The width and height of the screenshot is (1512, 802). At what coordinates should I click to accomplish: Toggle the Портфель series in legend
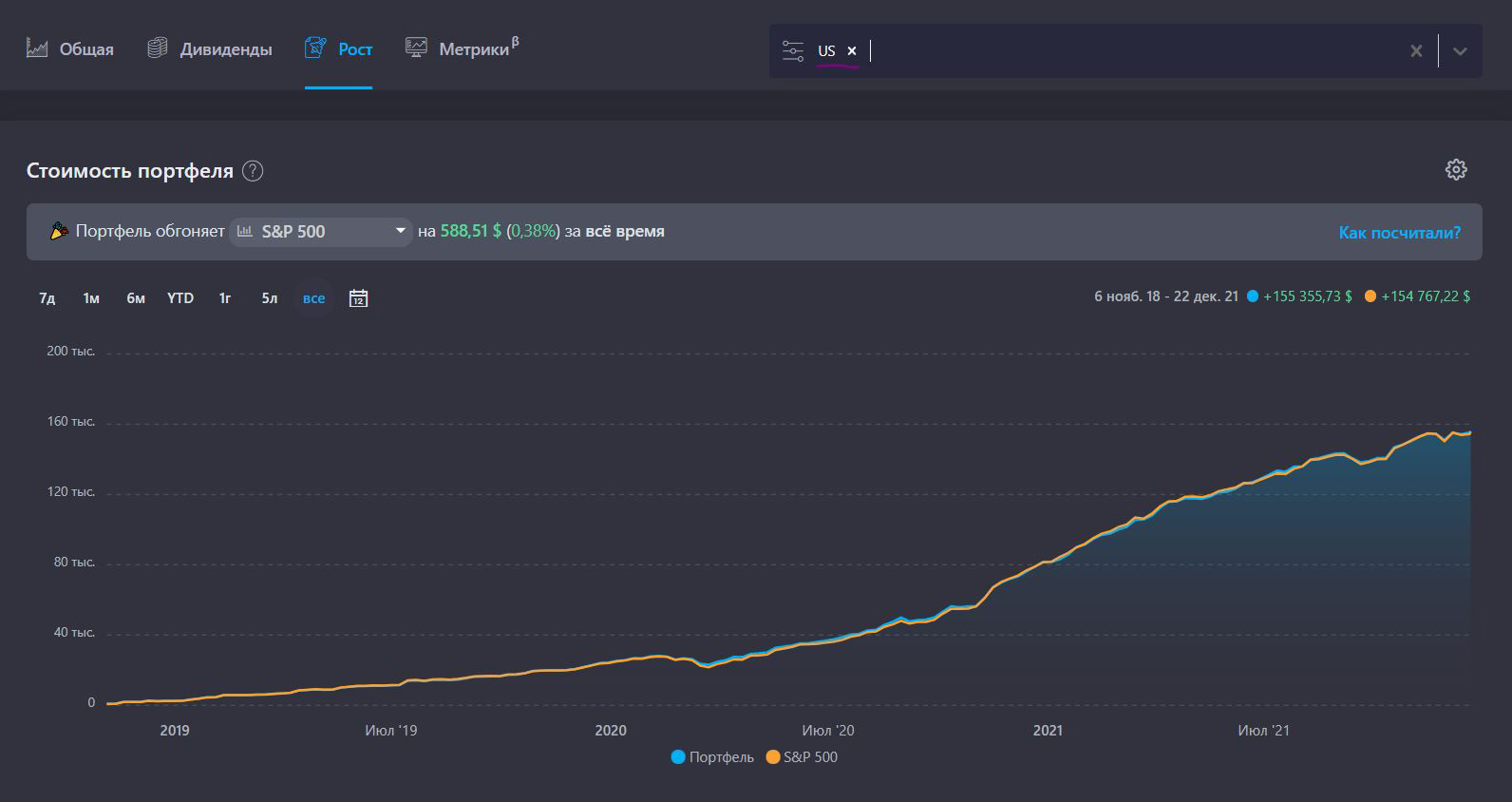coord(712,757)
